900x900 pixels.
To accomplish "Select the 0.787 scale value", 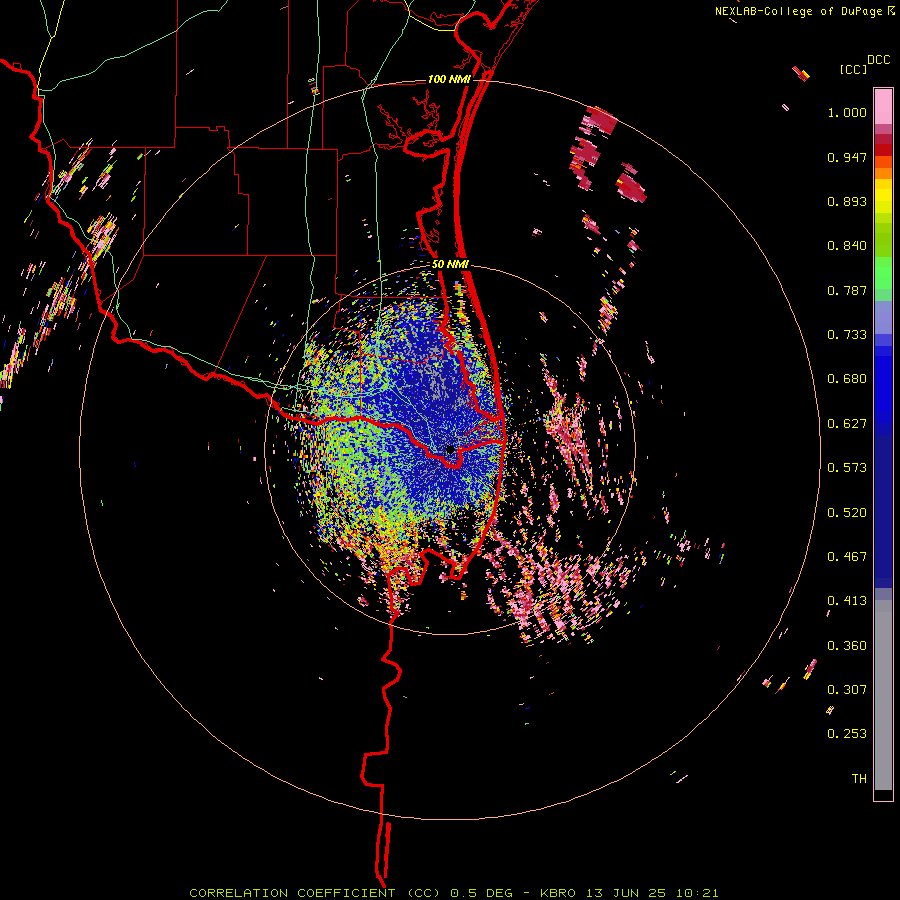I will (x=847, y=290).
